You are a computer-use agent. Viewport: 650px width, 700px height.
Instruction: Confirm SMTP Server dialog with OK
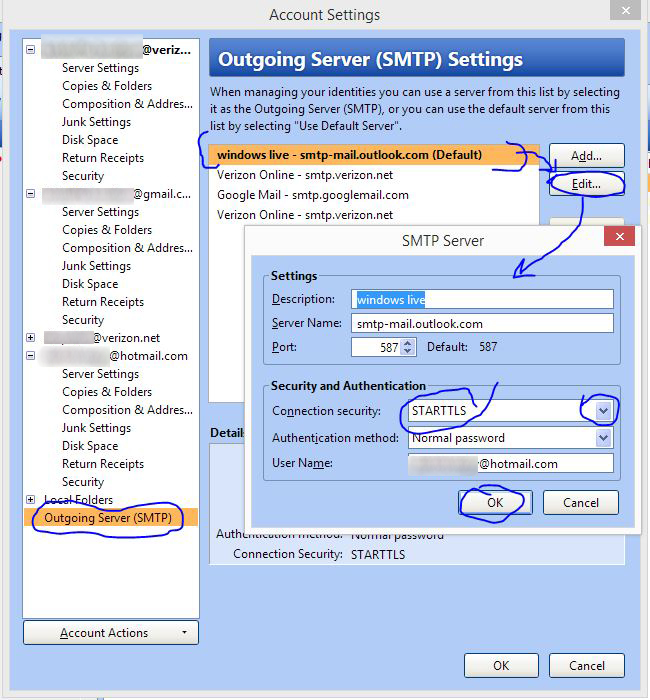(x=495, y=503)
